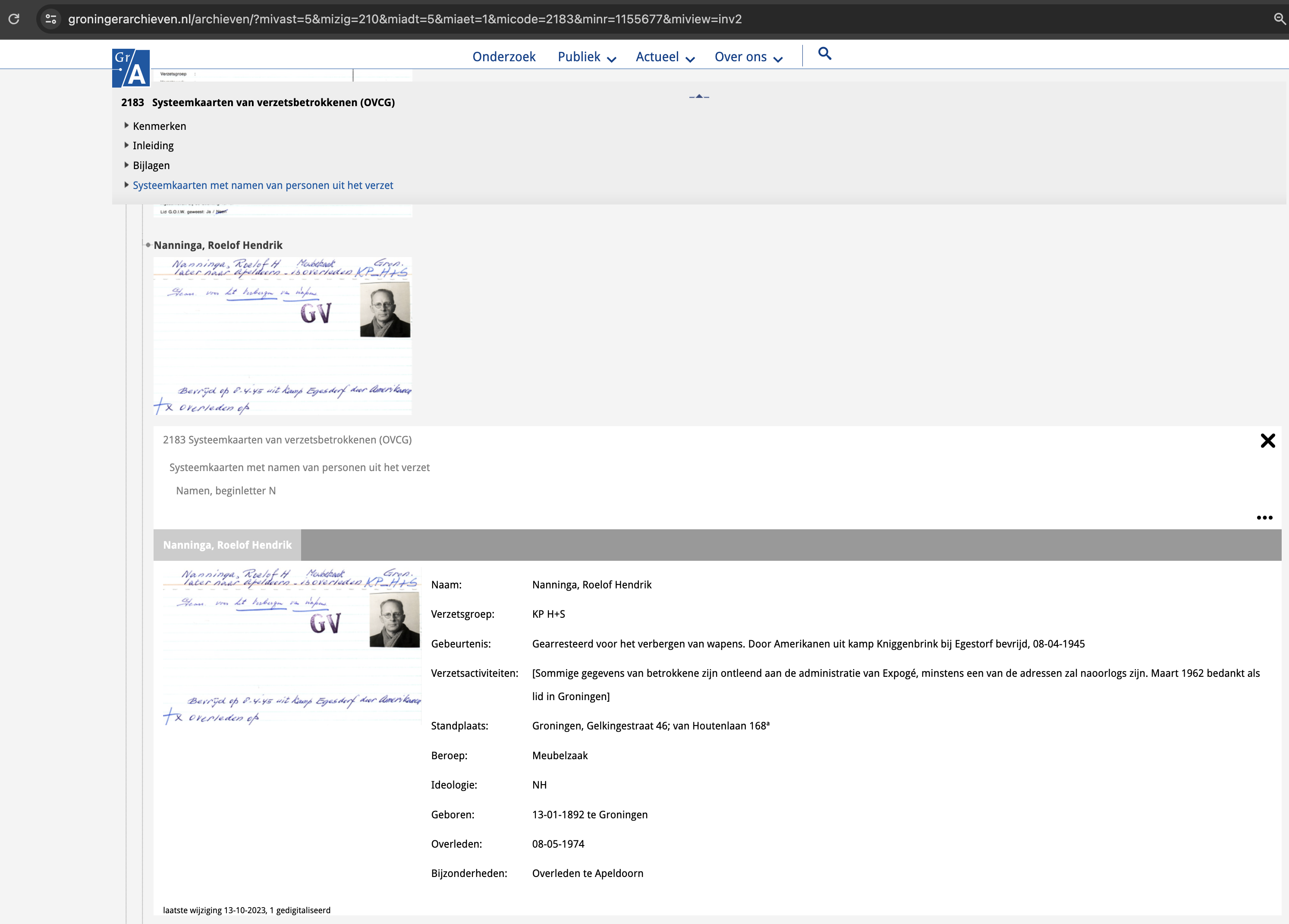The height and width of the screenshot is (924, 1289).
Task: Open site information icon in address bar
Action: tap(50, 19)
